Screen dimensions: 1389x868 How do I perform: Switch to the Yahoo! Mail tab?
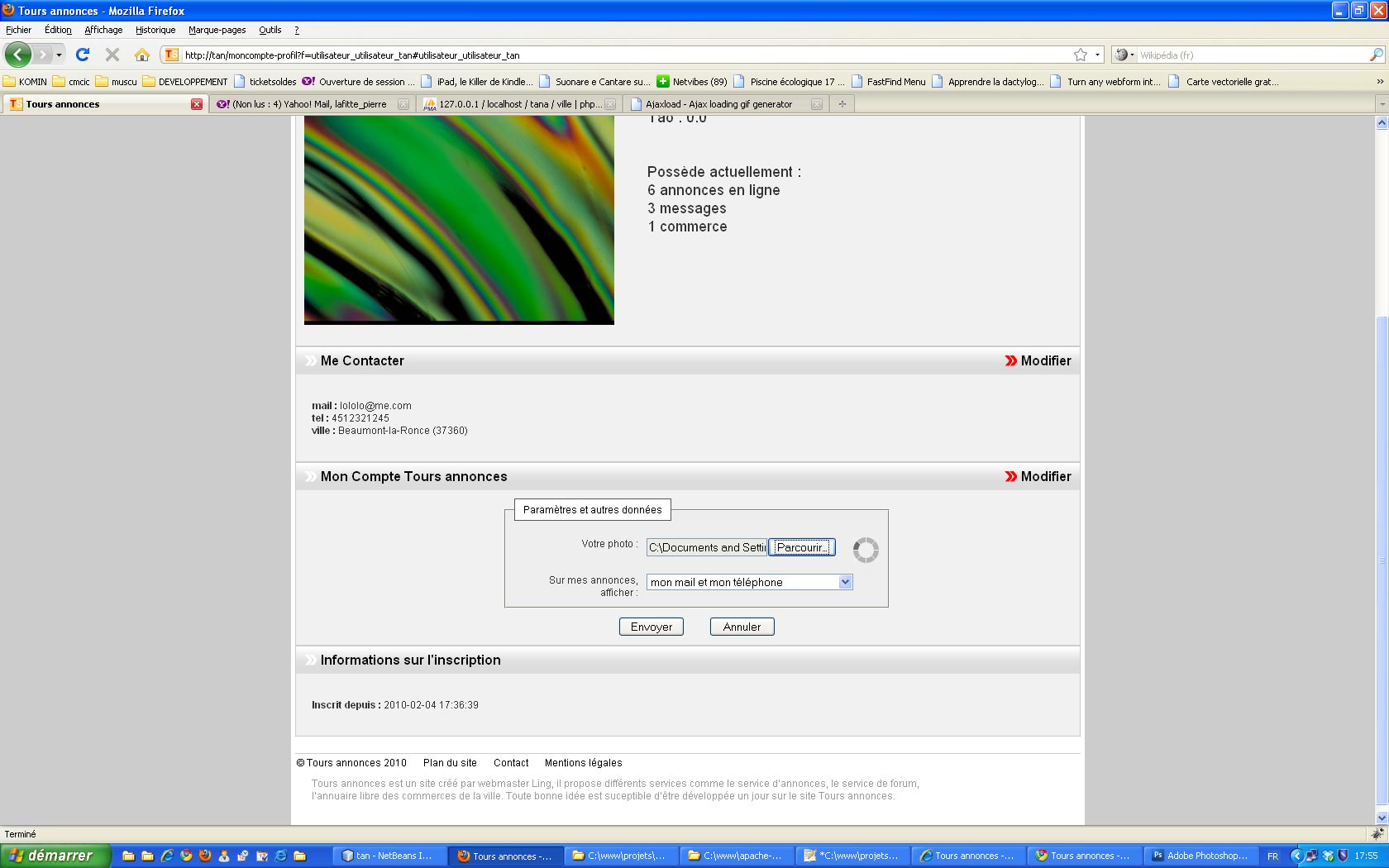tap(312, 104)
